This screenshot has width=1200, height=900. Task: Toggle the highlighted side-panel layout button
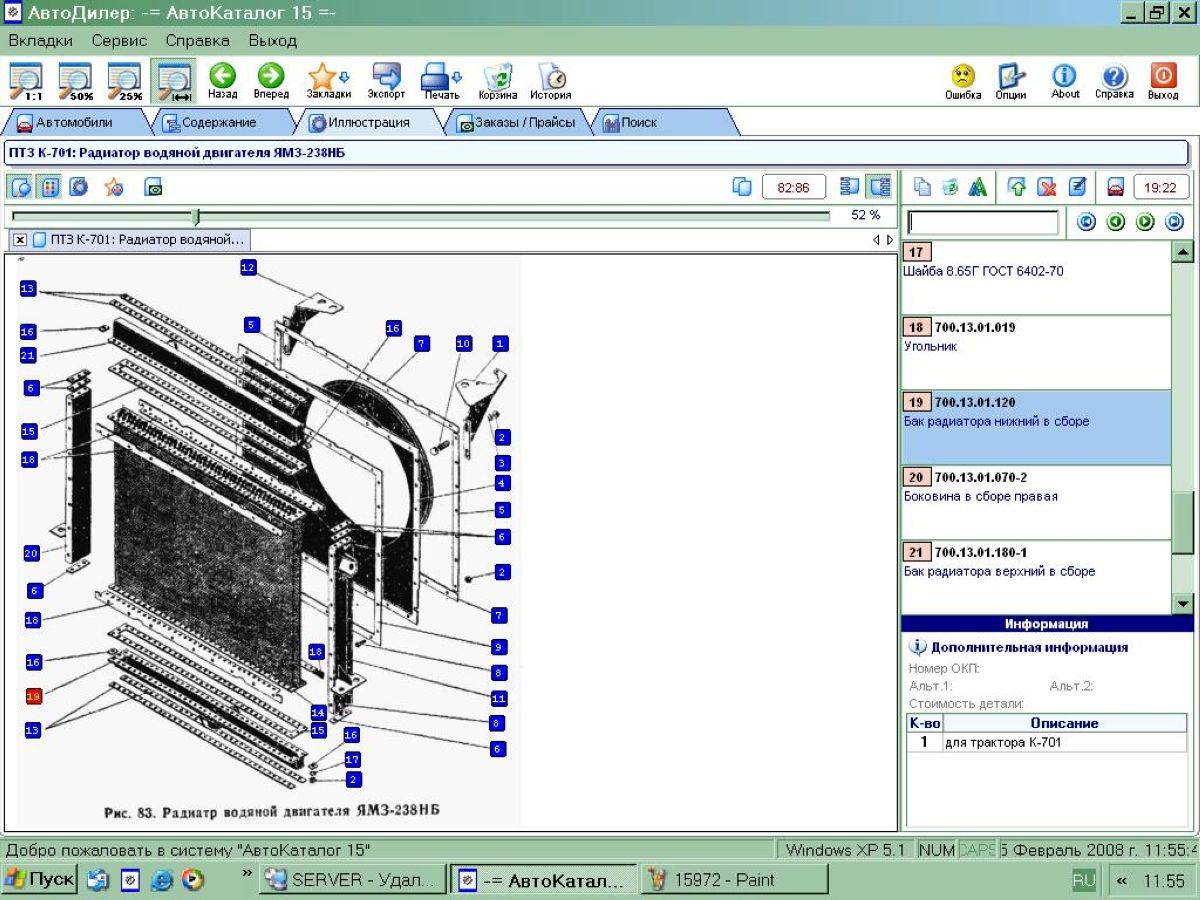879,187
